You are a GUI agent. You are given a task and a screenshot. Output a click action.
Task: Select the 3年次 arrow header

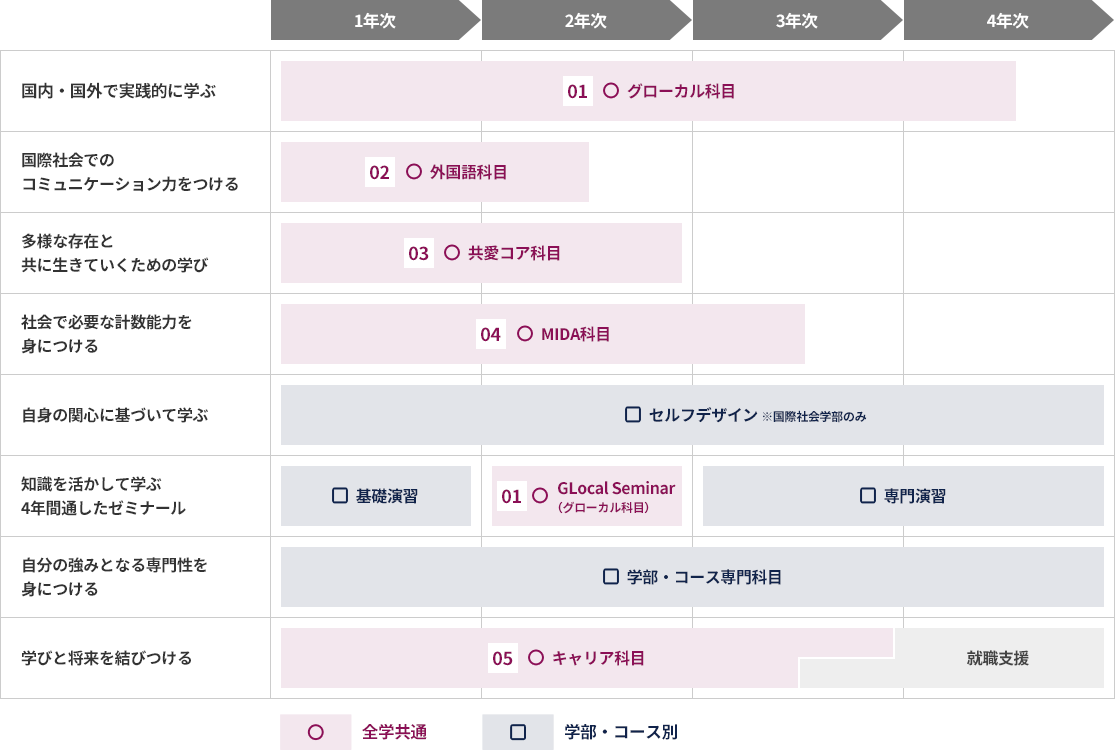pyautogui.click(x=796, y=21)
